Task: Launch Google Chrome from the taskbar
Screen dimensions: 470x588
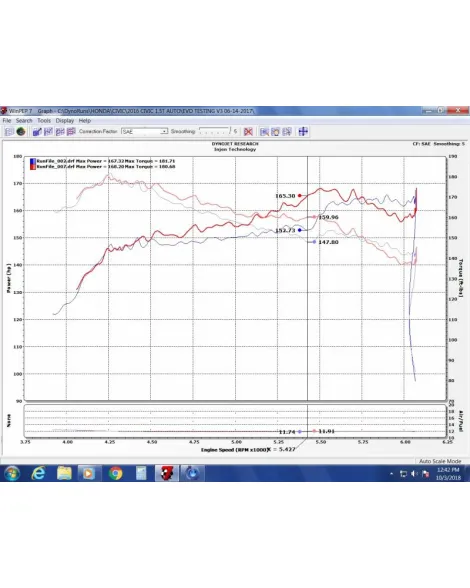Action: 116,473
